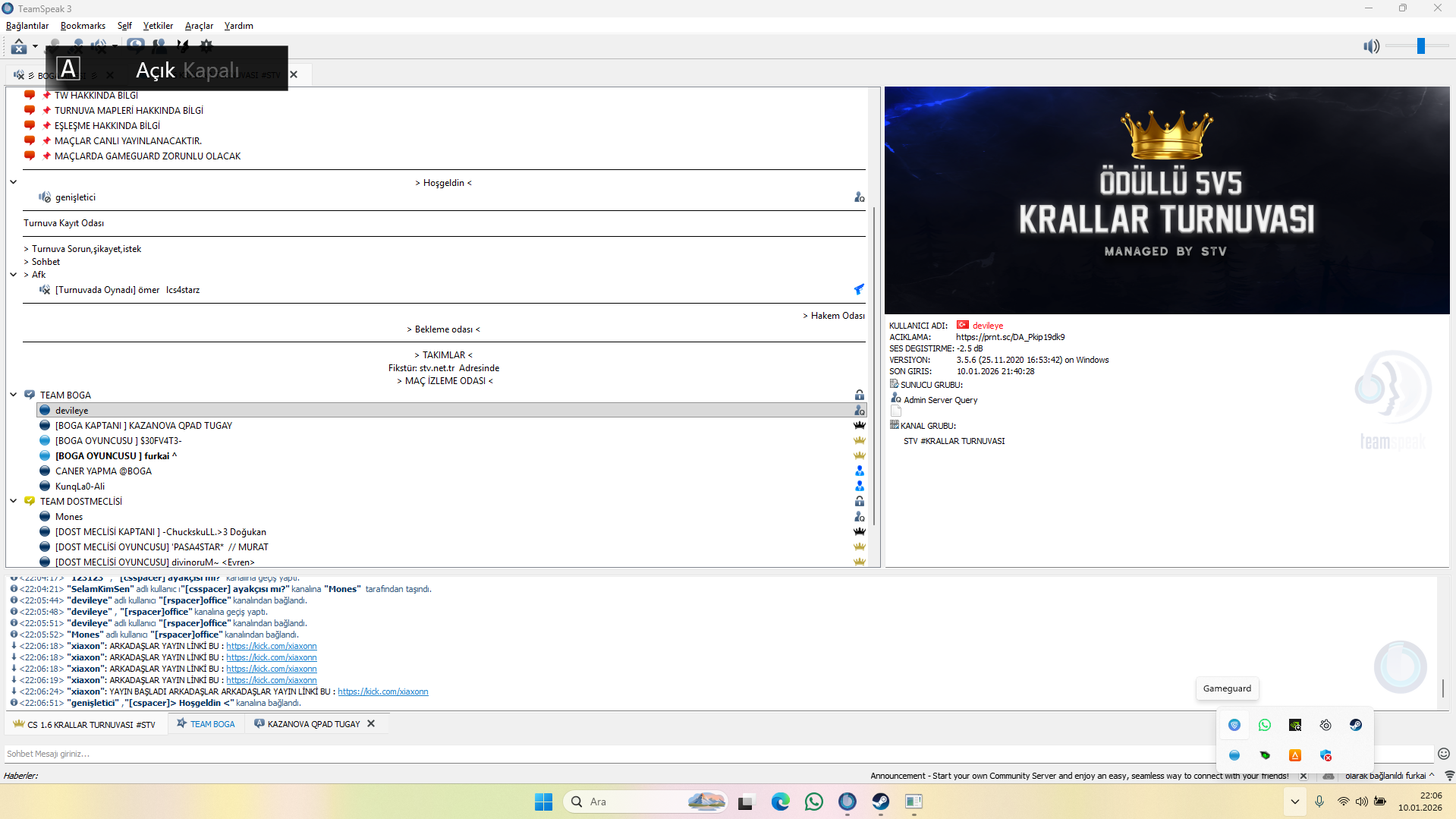
Task: Switch to the TEAM BOGA chat tab
Action: 206,724
